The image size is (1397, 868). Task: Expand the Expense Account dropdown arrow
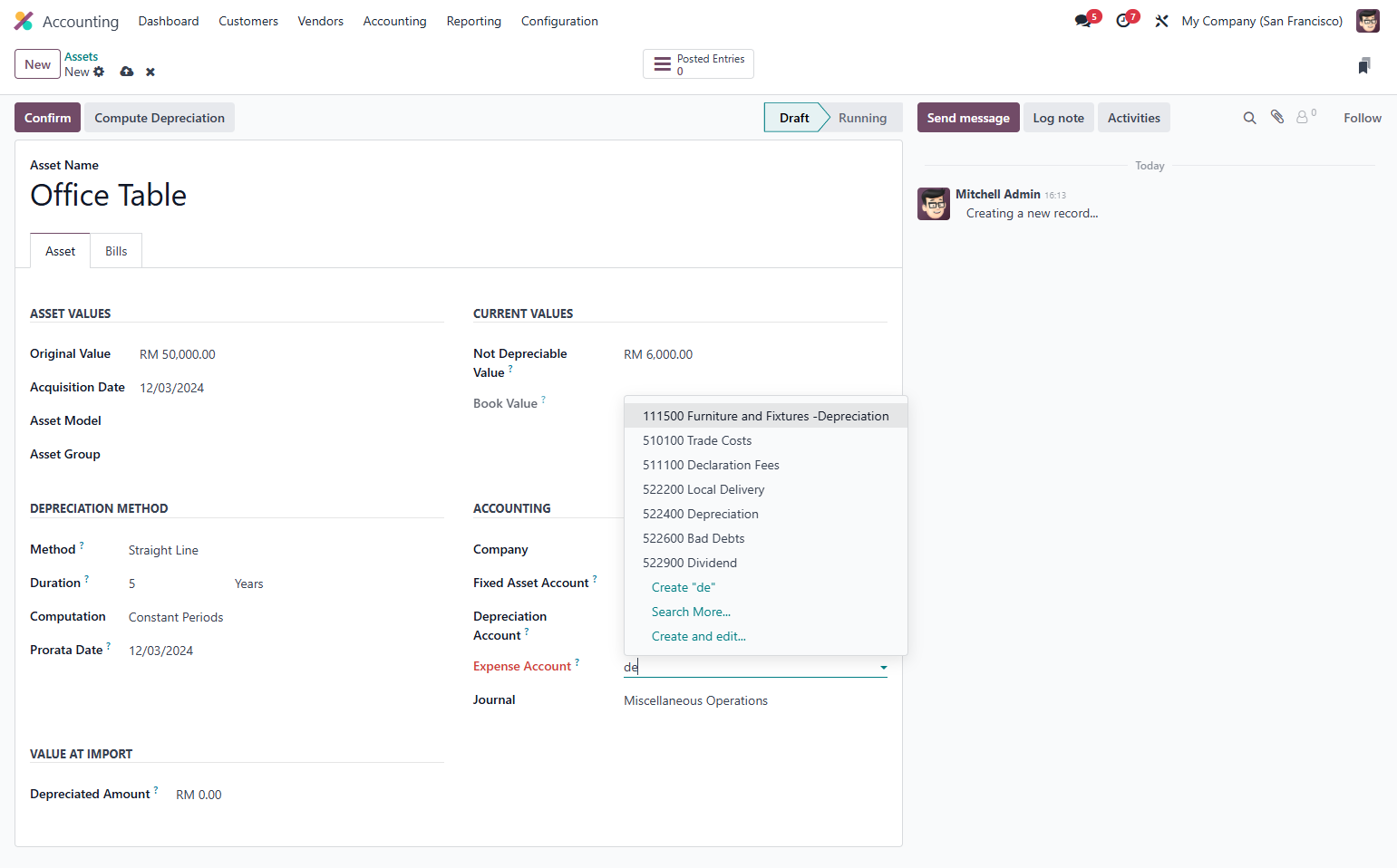coord(883,668)
